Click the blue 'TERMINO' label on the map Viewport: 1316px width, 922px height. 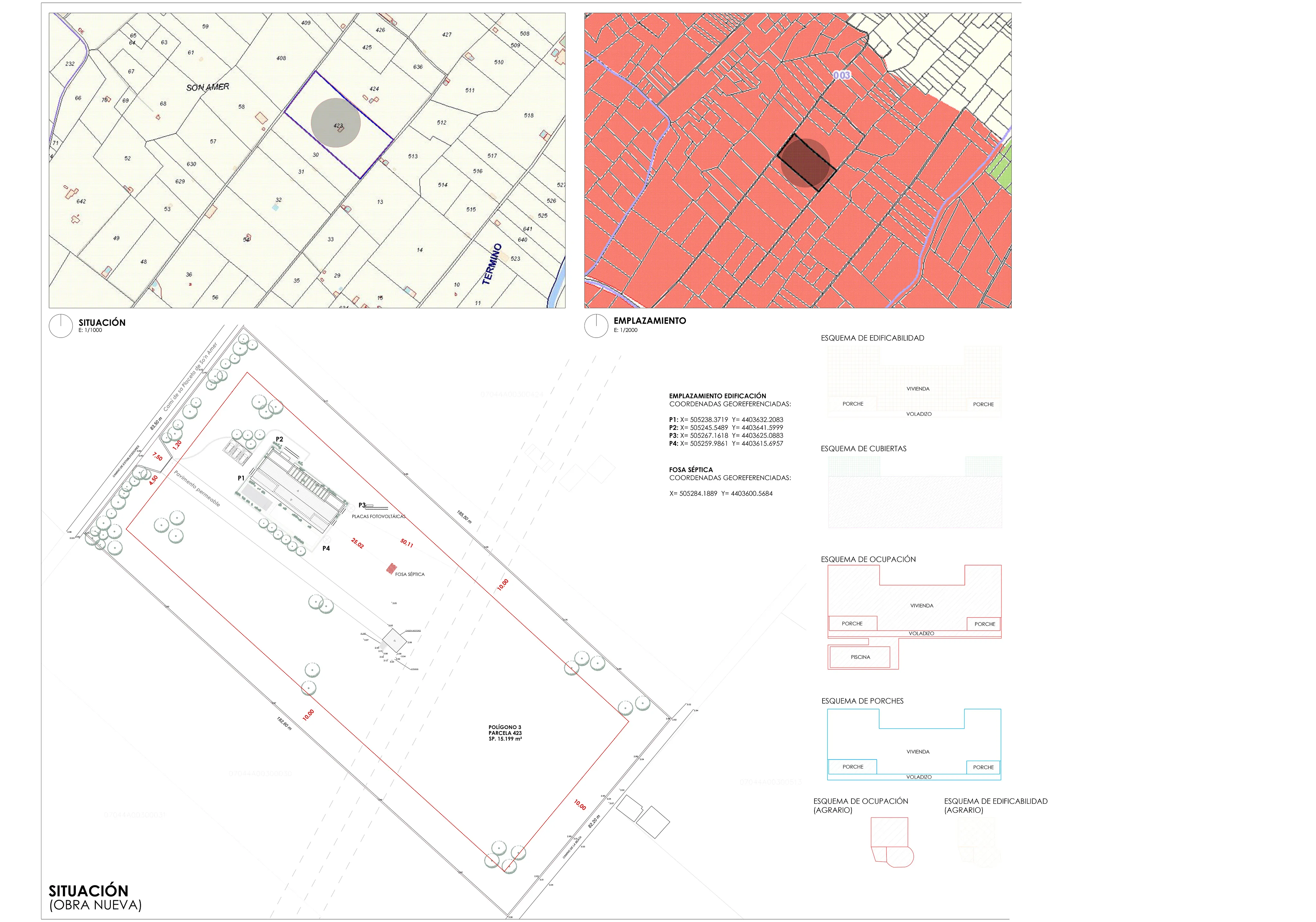point(492,264)
